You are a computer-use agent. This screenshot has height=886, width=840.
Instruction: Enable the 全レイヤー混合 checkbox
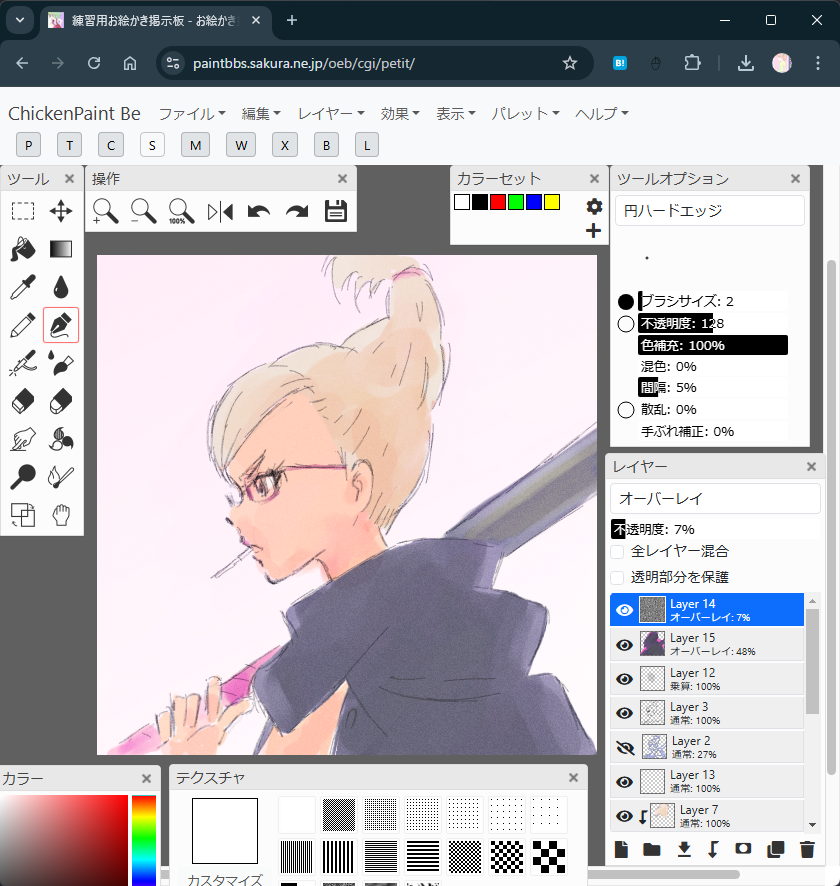coord(618,551)
